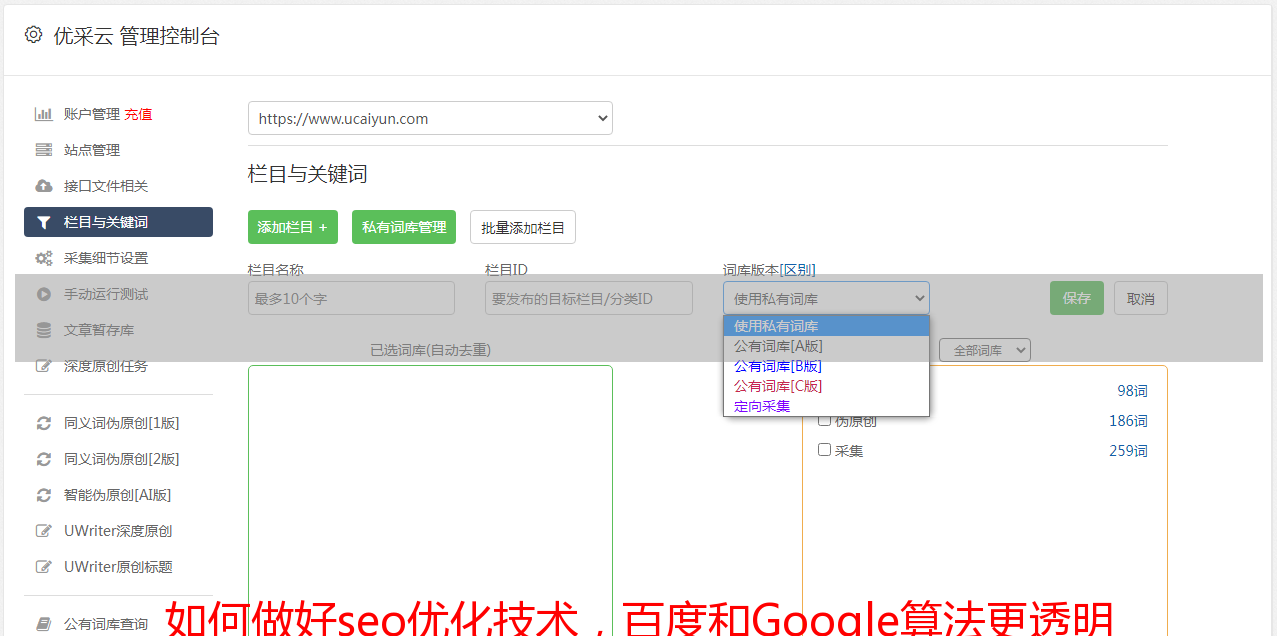This screenshot has height=636, width=1277.
Task: Click the 批量添加栏目 button
Action: pyautogui.click(x=523, y=227)
